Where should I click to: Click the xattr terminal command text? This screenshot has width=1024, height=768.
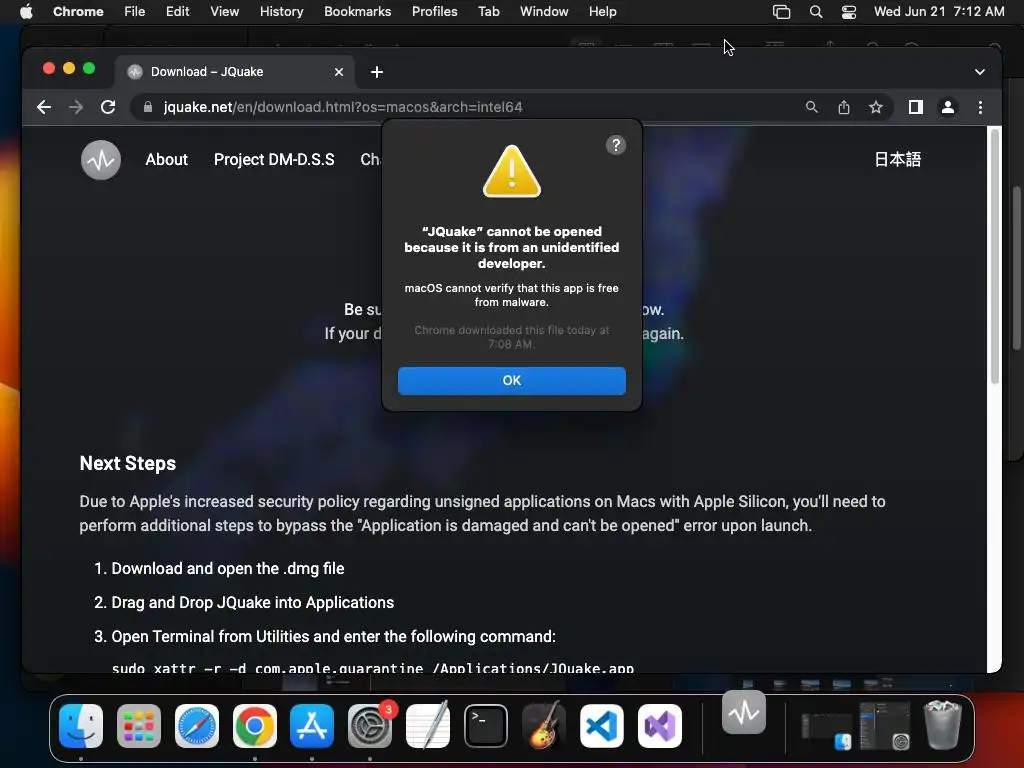click(373, 667)
